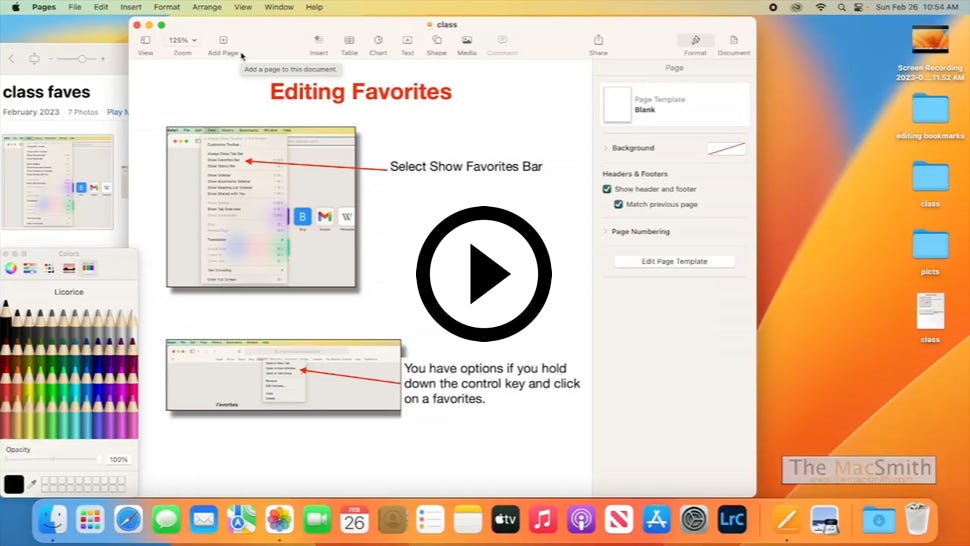Screen dimensions: 970x546
Task: Open System Settings from the Dock
Action: [694, 520]
